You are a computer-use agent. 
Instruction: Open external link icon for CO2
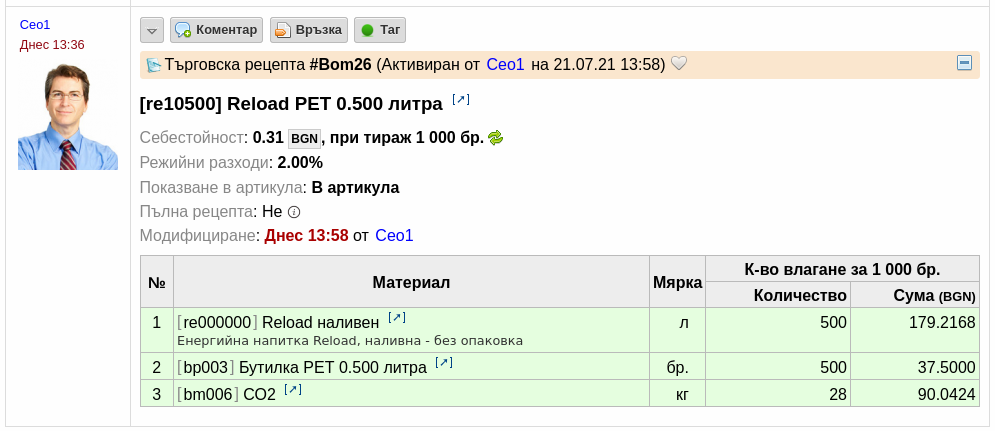(x=293, y=389)
